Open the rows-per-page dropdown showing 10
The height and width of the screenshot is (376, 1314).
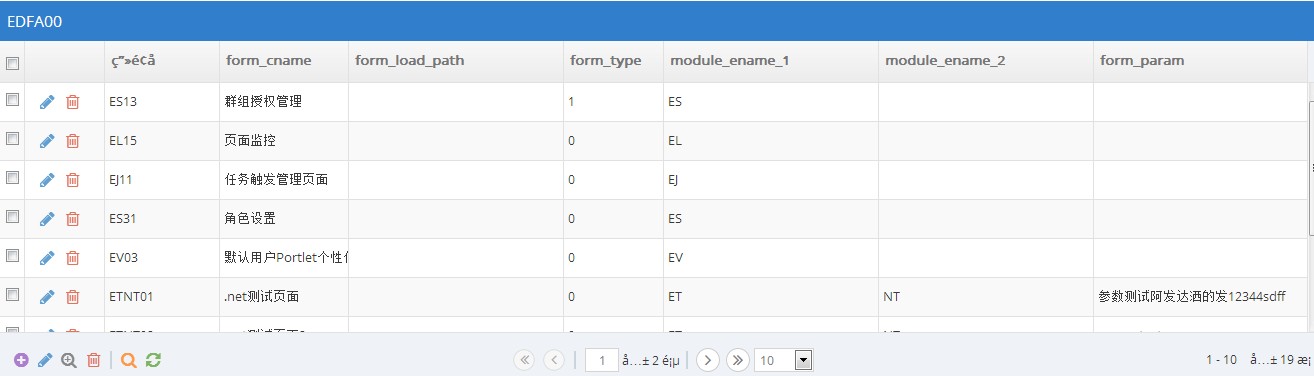tap(784, 360)
